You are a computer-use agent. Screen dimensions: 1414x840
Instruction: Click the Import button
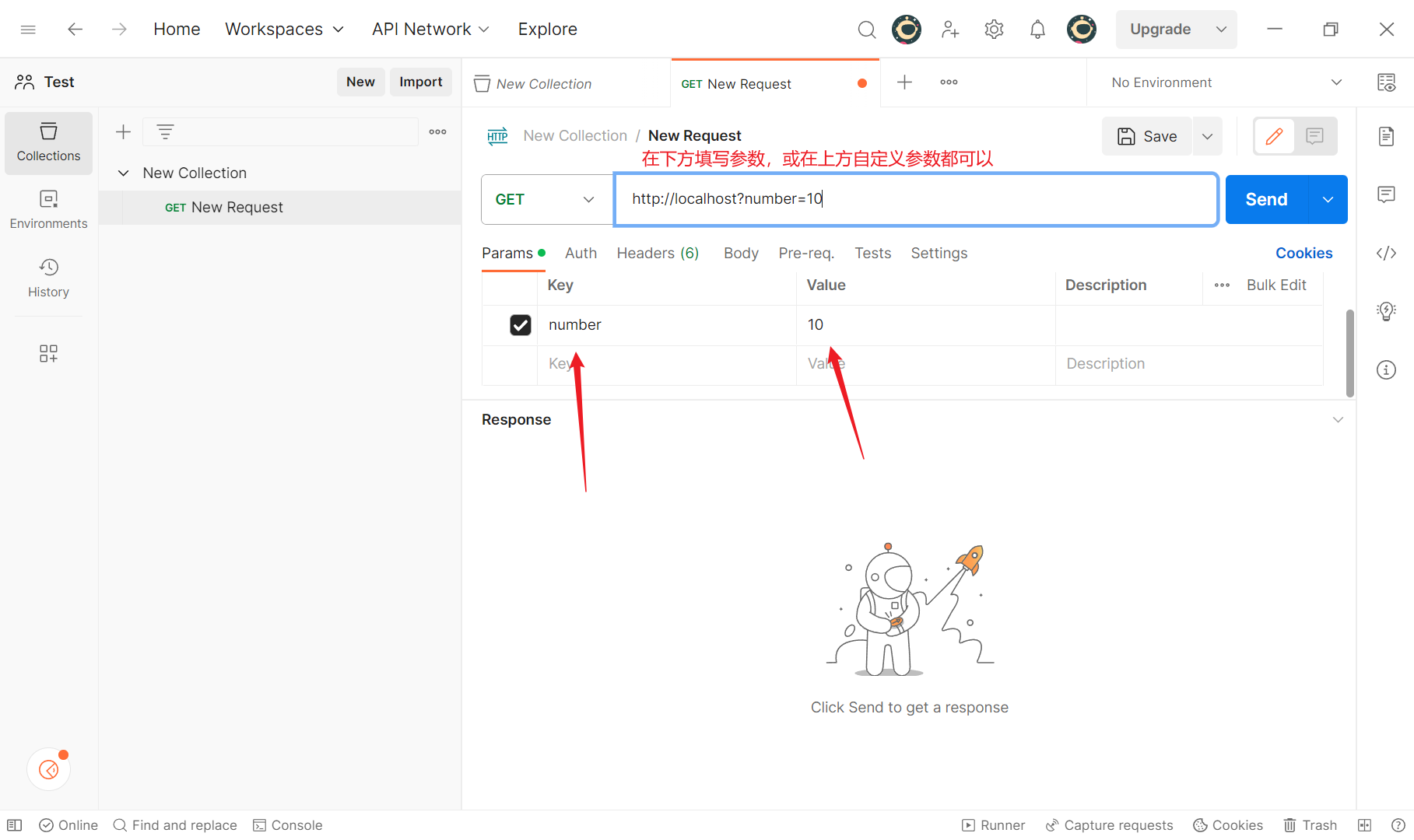point(421,82)
